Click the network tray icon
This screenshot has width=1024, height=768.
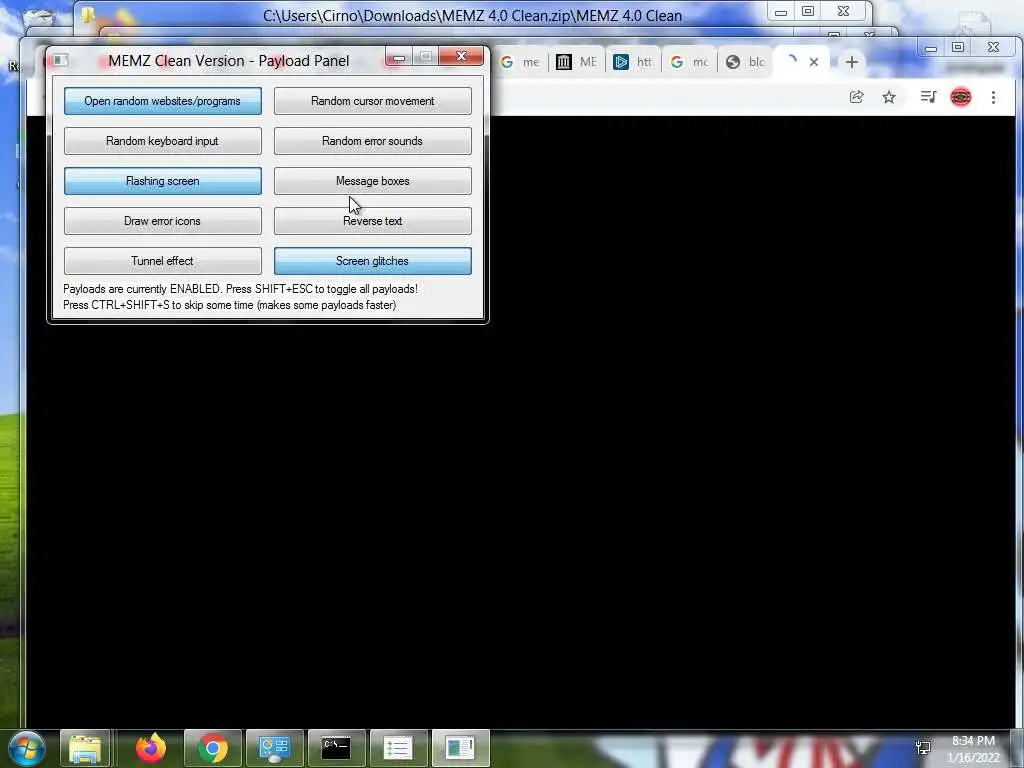tap(923, 748)
